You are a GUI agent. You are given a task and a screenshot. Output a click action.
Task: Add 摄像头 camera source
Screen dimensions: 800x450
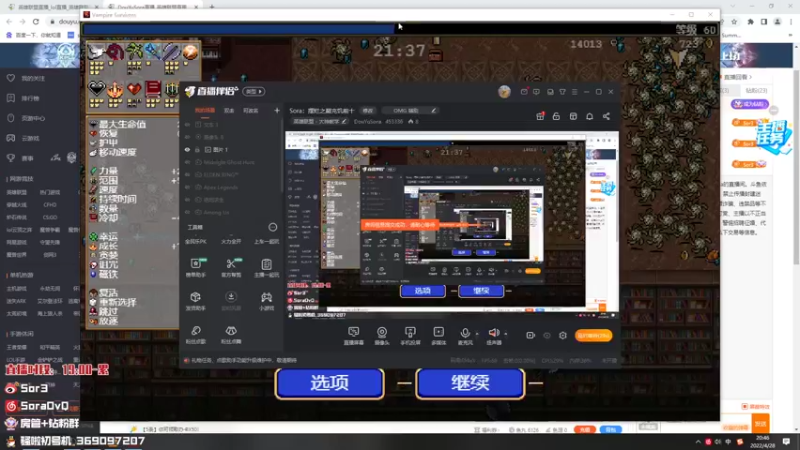pos(382,336)
